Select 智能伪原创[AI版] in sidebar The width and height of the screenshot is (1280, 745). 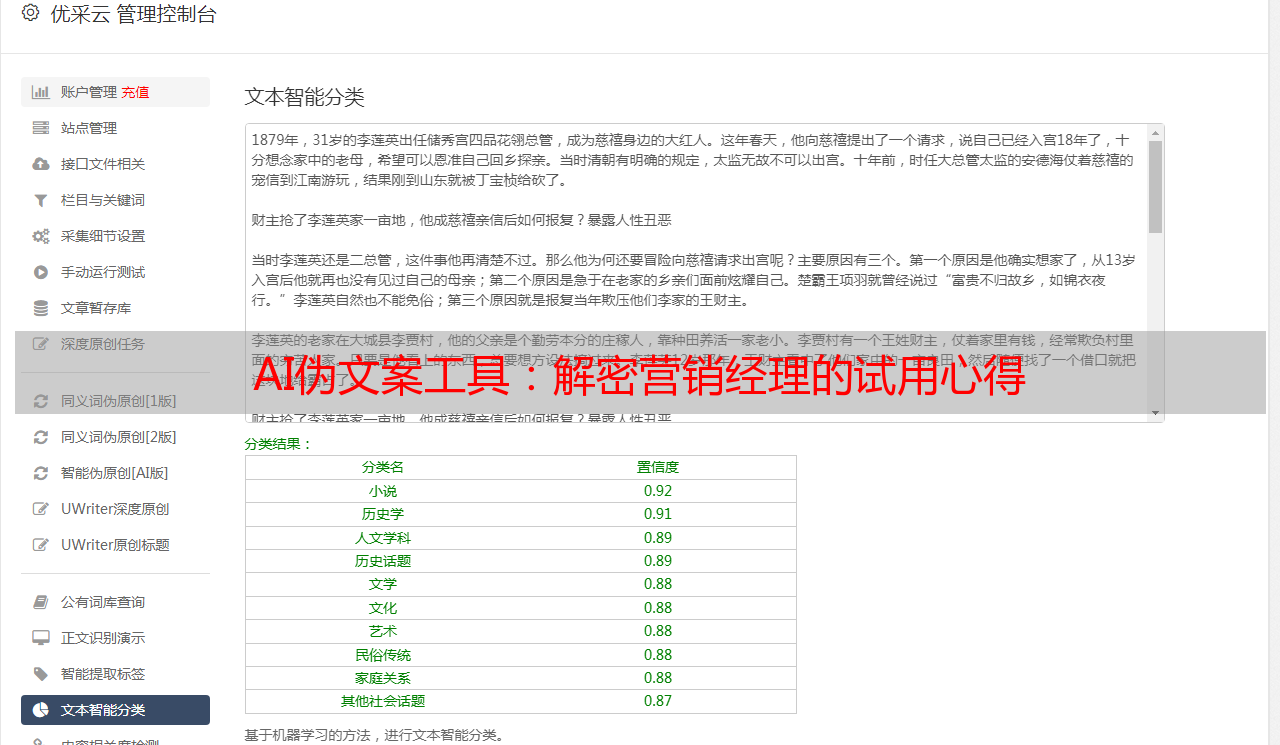tap(115, 473)
